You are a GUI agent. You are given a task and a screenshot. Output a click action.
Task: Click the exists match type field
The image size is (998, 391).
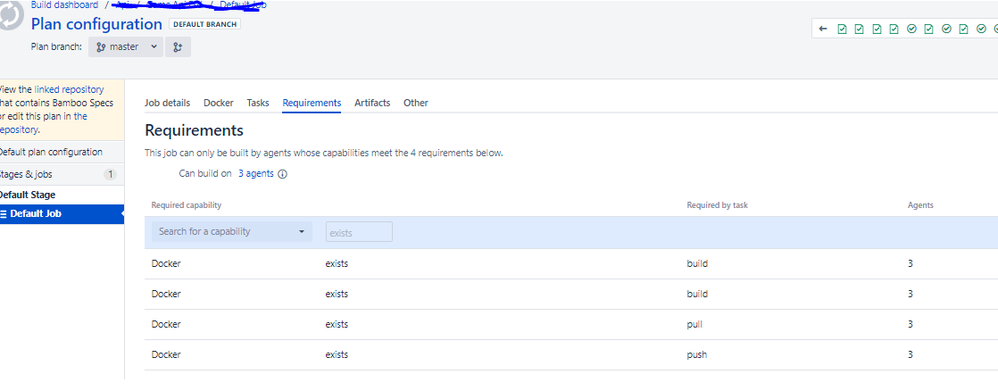359,232
